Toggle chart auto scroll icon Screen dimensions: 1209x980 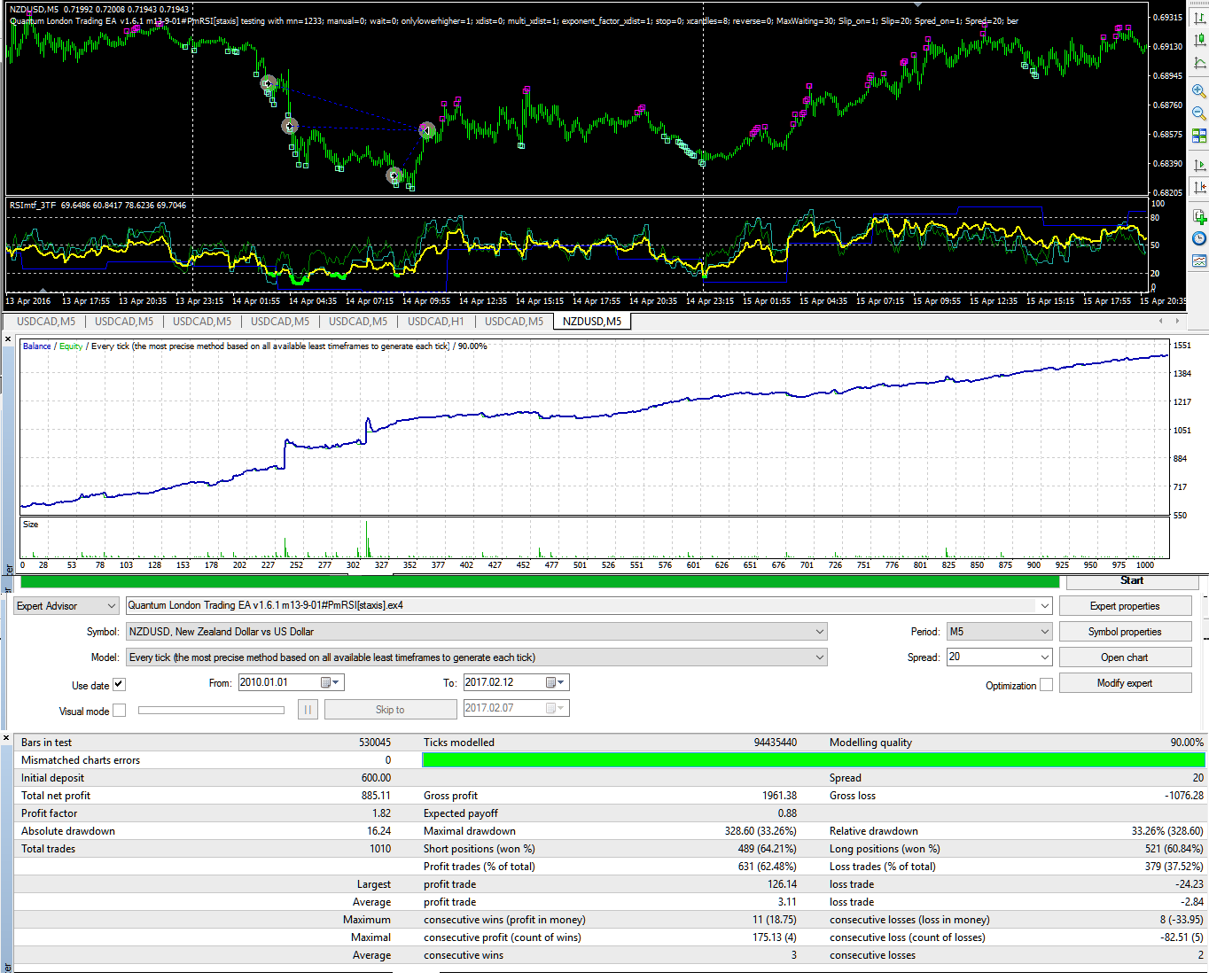coord(1199,165)
